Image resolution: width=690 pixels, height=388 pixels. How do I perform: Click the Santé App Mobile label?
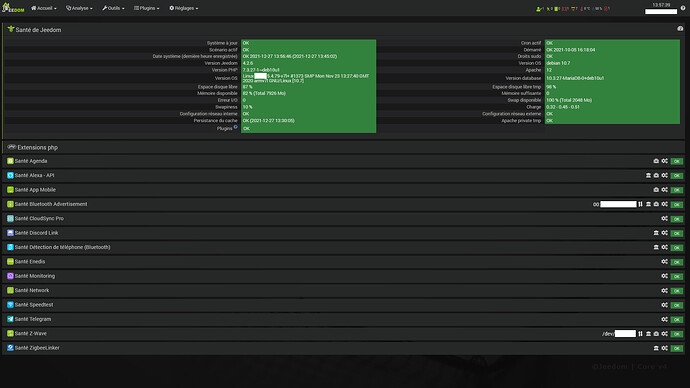35,190
